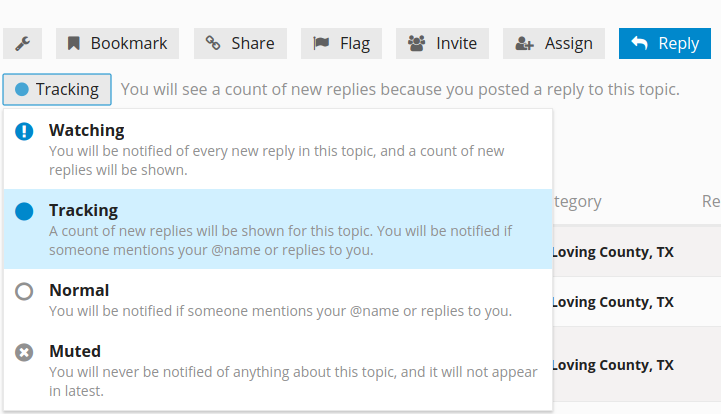
Task: Collapse the Tracking notification level dropdown
Action: click(x=57, y=89)
